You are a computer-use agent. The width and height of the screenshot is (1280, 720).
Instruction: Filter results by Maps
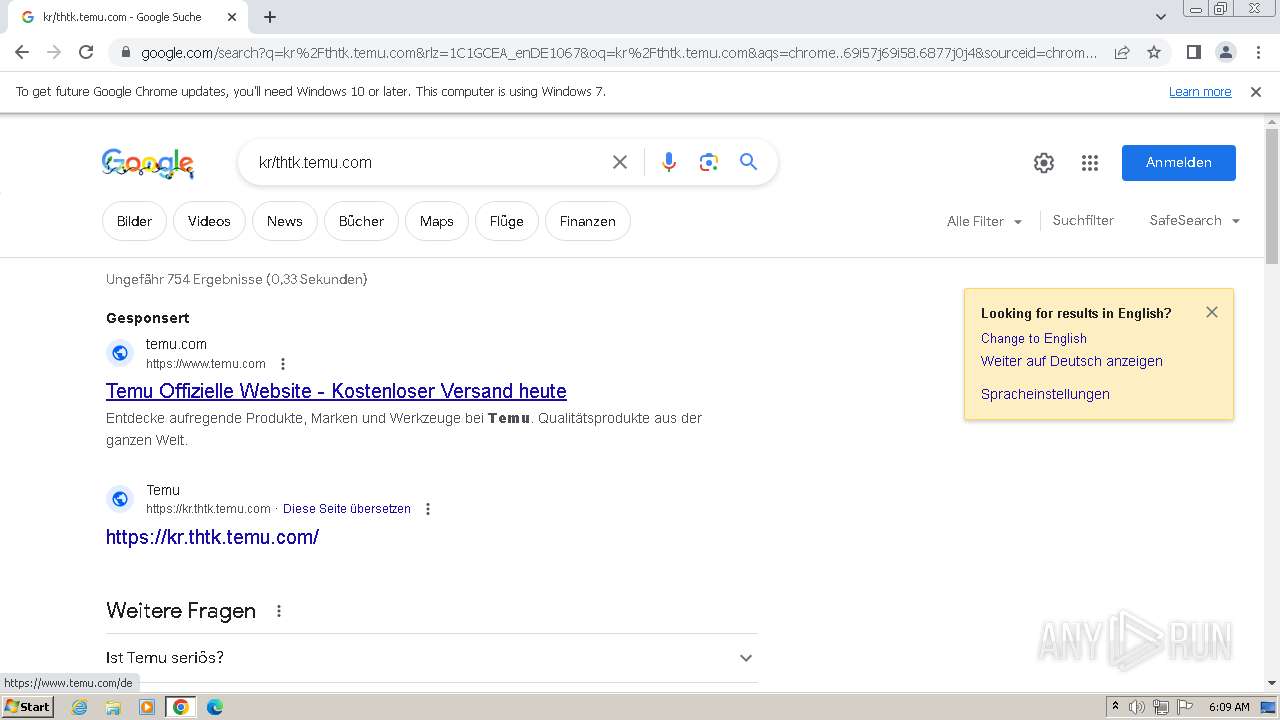tap(437, 221)
